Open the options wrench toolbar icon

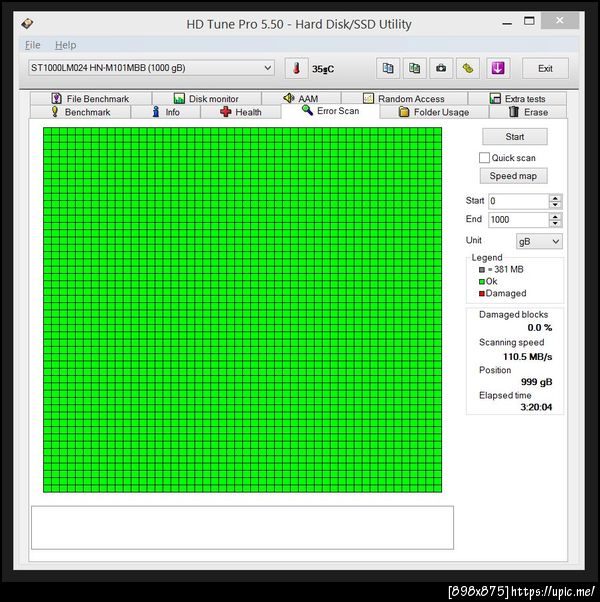point(468,69)
